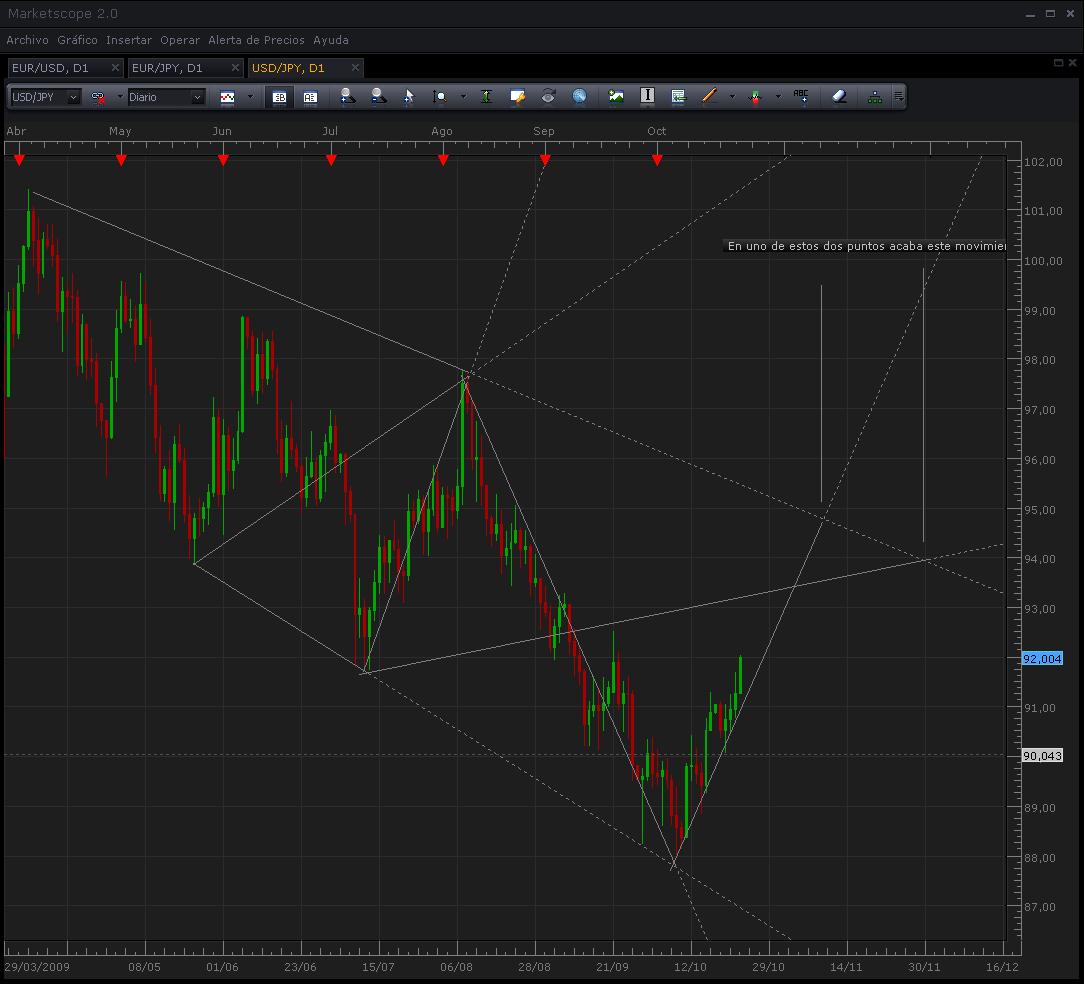
Task: Open the Ayuda menu
Action: 331,40
